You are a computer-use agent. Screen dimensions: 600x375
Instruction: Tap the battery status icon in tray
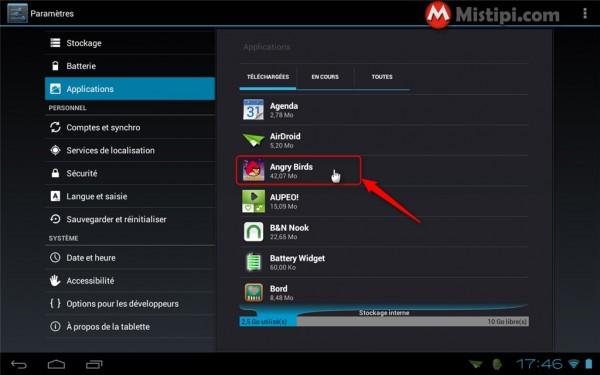click(589, 363)
